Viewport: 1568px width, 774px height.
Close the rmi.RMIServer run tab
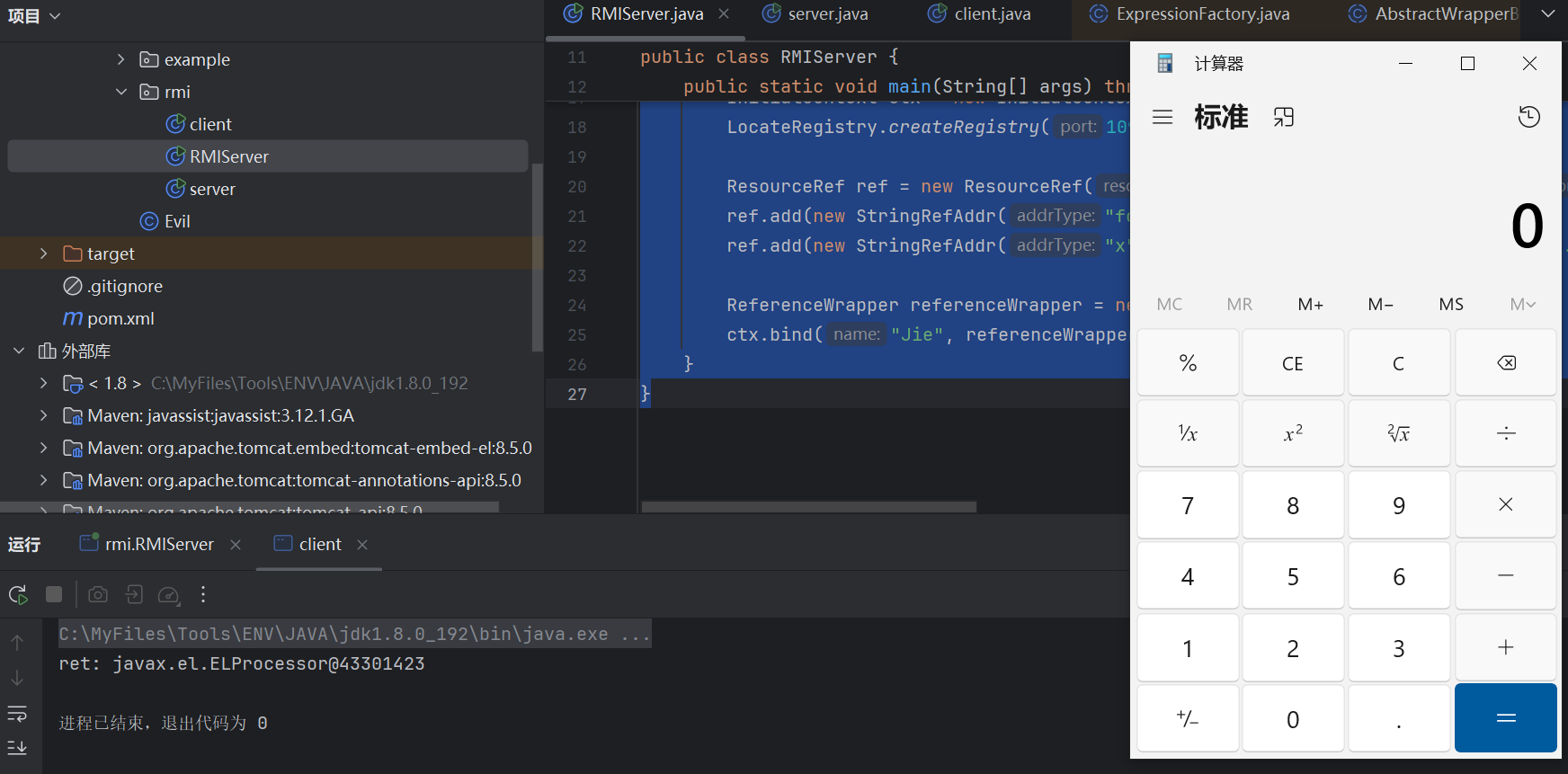[236, 545]
